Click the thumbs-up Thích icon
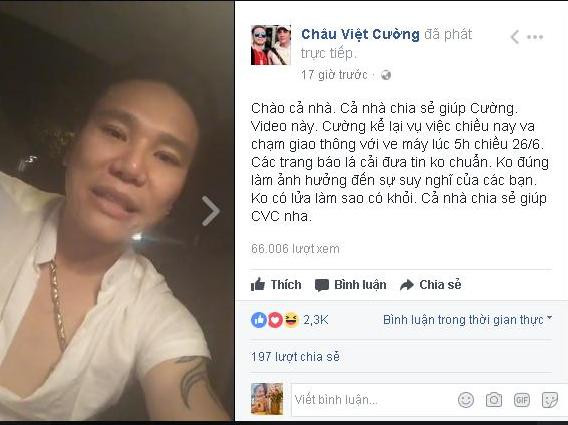 click(x=258, y=285)
